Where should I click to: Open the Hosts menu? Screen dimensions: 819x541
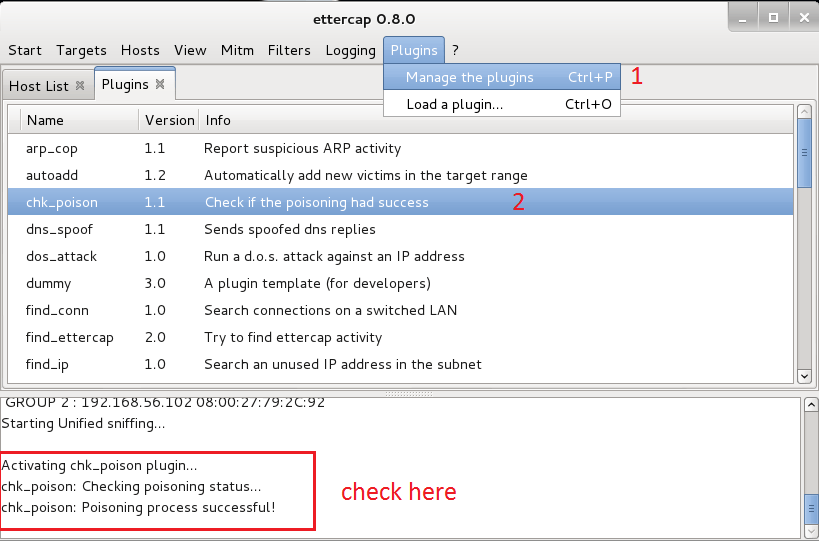click(x=140, y=50)
